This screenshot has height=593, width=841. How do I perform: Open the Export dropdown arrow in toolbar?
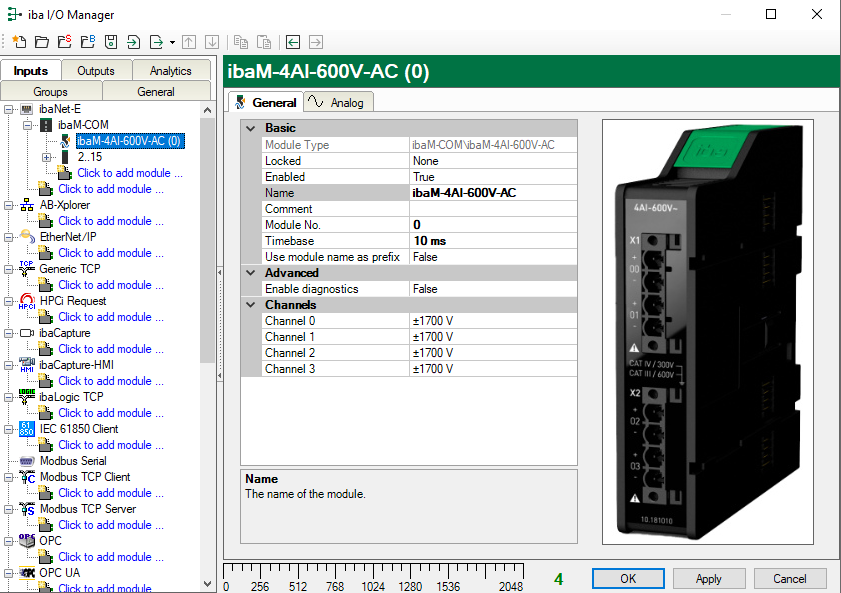(173, 42)
